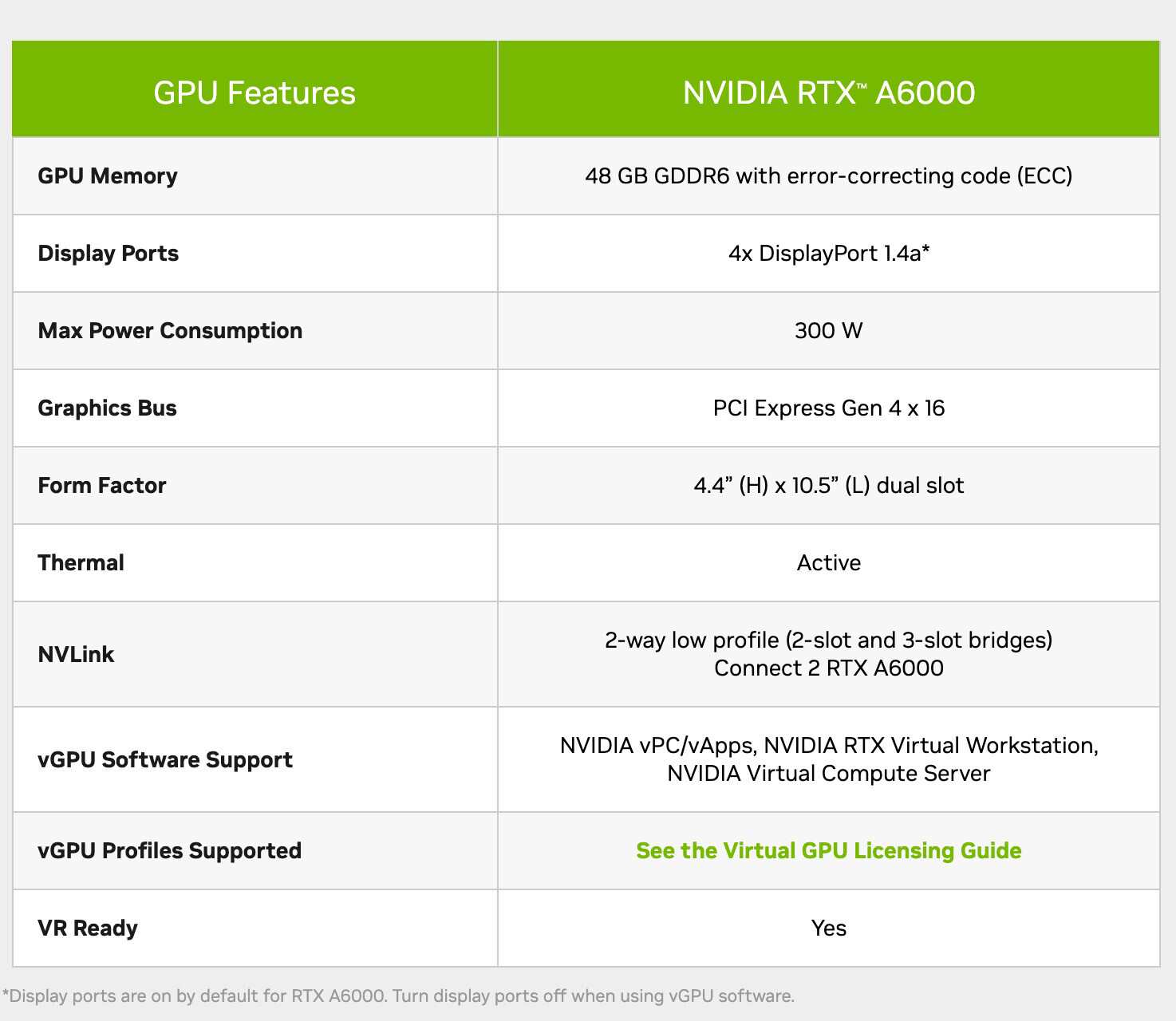The height and width of the screenshot is (1021, 1176).
Task: Open the Virtual GPU Licensing Guide link
Action: point(828,850)
